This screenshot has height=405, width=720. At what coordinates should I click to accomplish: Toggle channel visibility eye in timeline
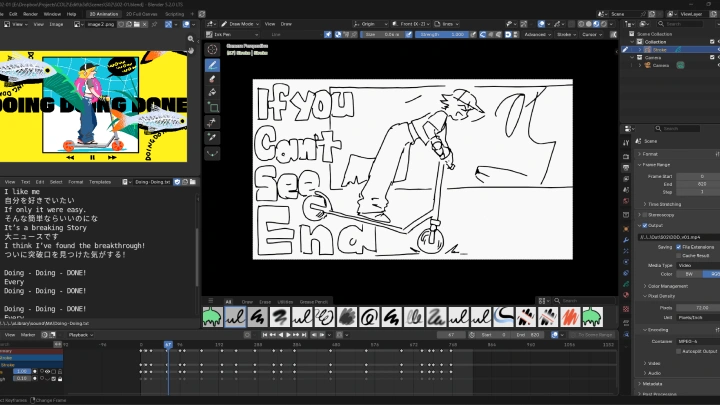[x=47, y=371]
